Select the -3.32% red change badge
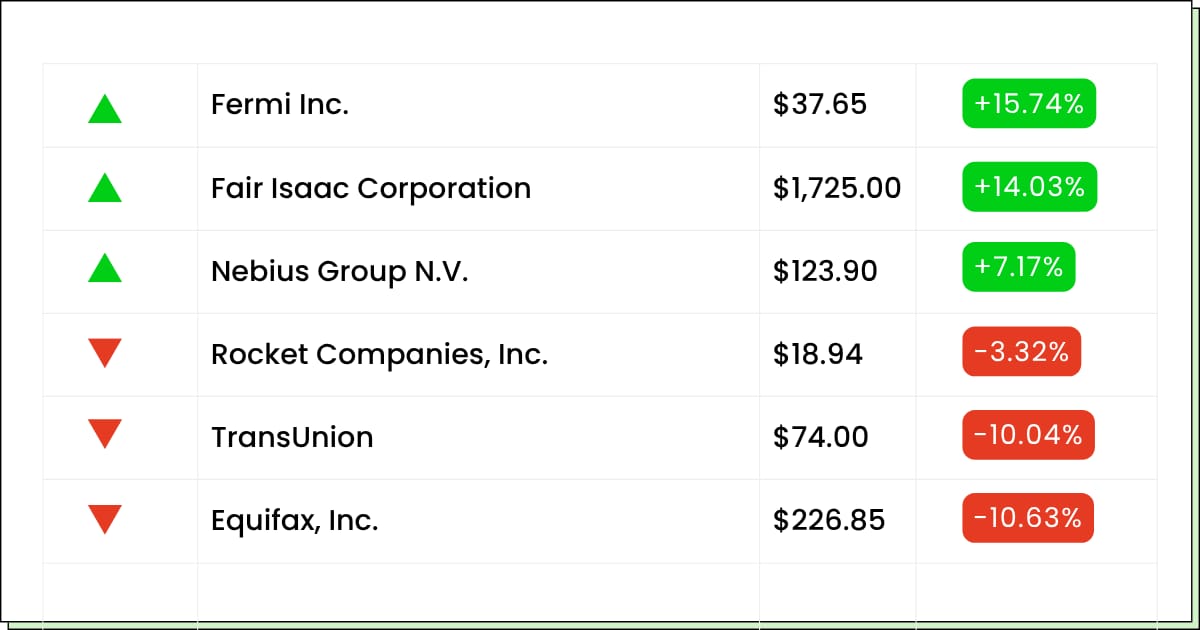The width and height of the screenshot is (1200, 630). (x=1021, y=351)
